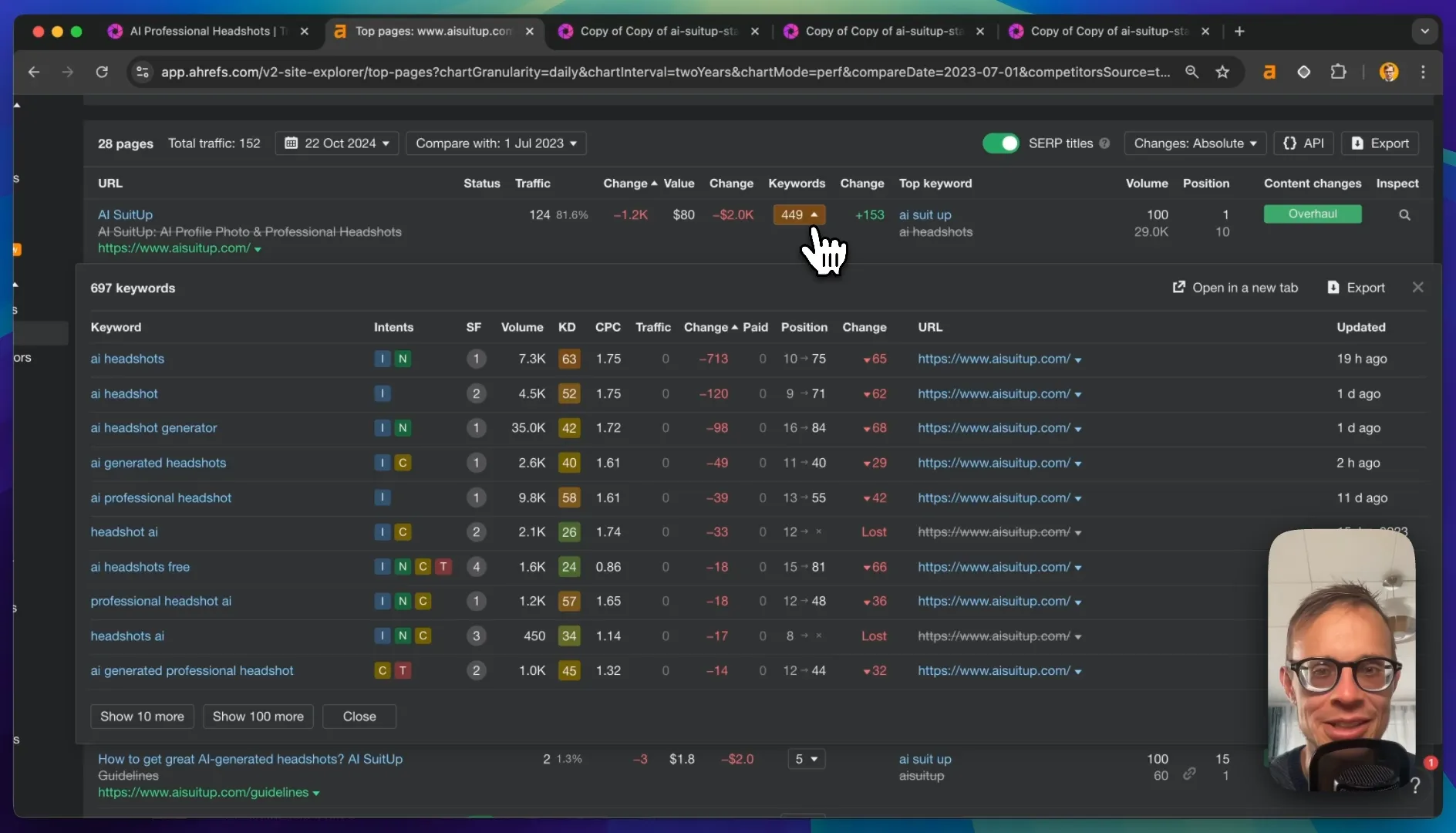
Task: Collapse the 449 keywords expander
Action: (x=799, y=215)
